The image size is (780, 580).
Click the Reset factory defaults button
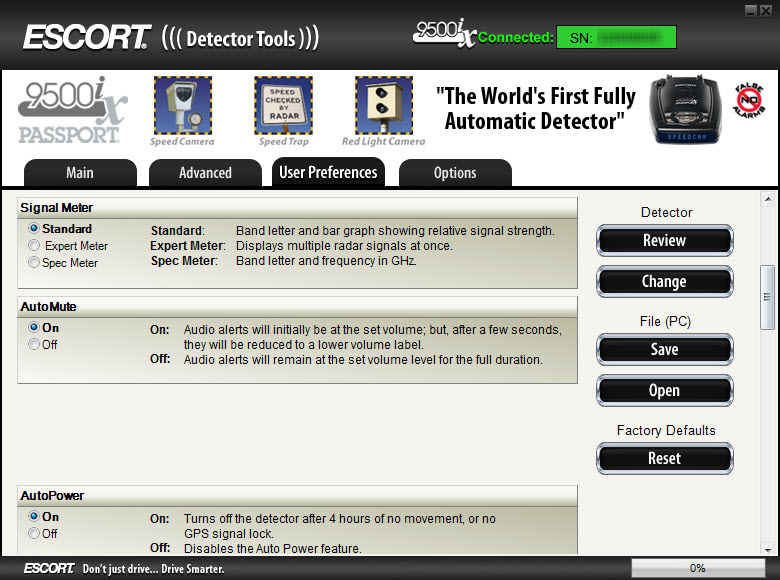point(664,459)
